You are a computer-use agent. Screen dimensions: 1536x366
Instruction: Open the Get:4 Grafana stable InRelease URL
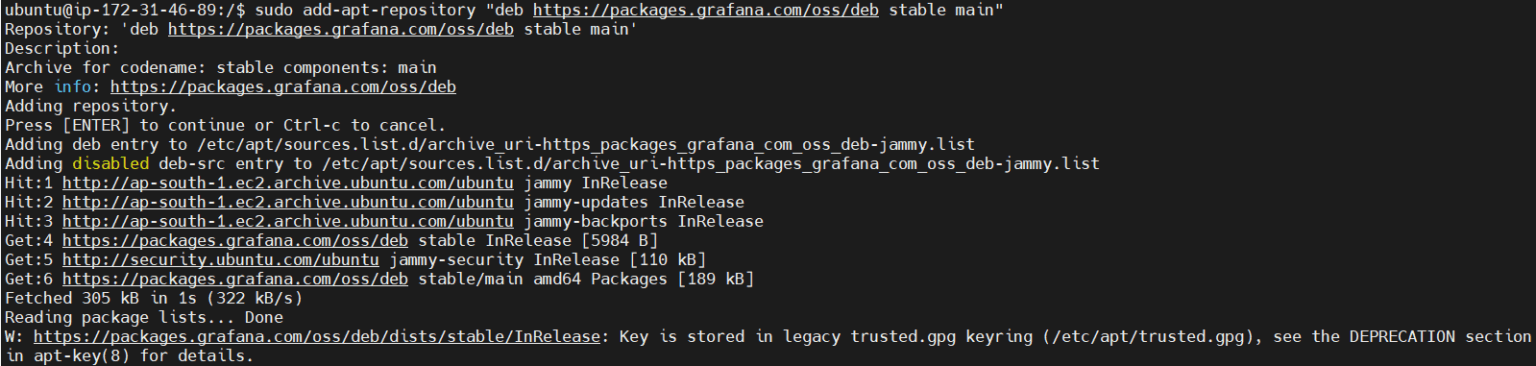(235, 241)
